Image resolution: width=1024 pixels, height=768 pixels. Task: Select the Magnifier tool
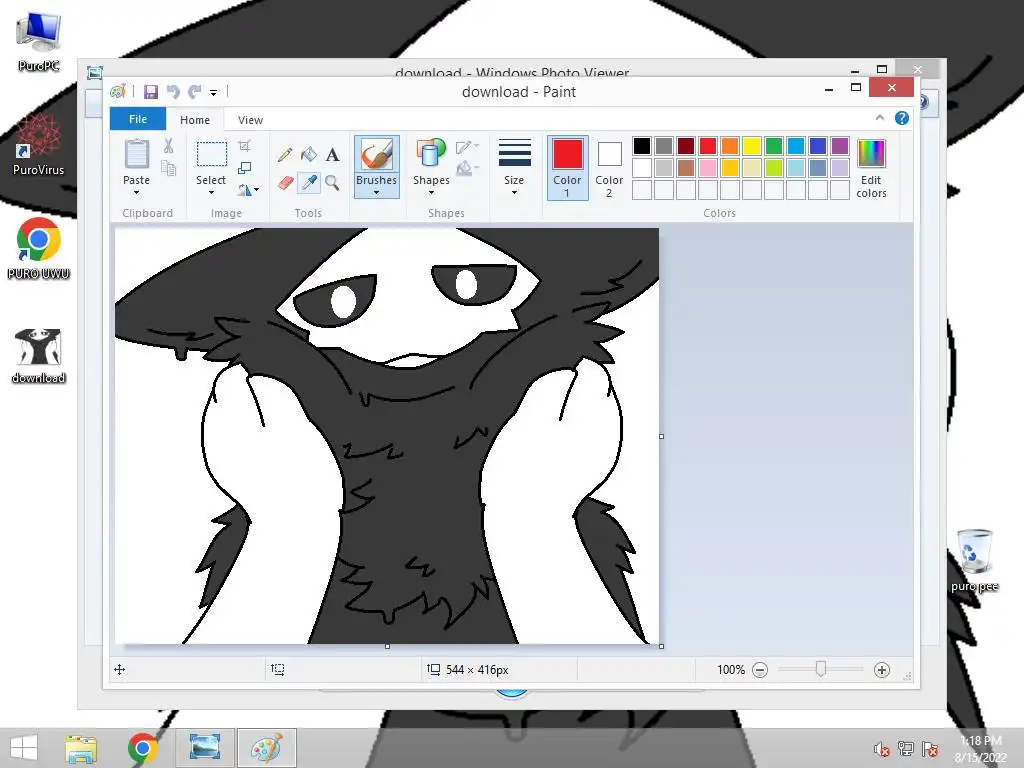click(332, 183)
